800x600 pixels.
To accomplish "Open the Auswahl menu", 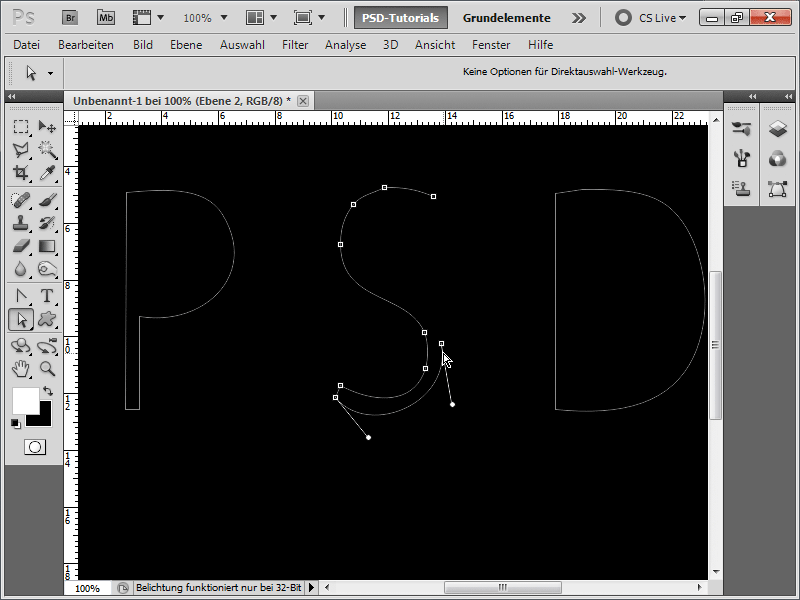I will coord(242,45).
